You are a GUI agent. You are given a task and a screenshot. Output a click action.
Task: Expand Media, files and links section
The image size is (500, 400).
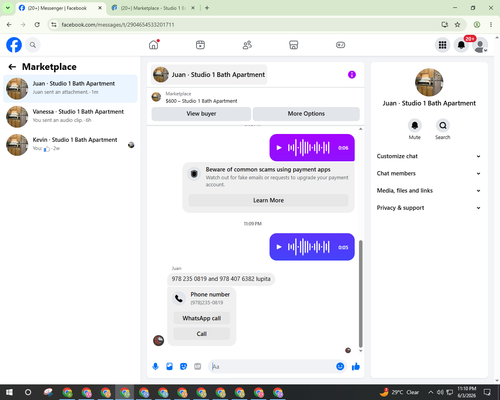429,191
